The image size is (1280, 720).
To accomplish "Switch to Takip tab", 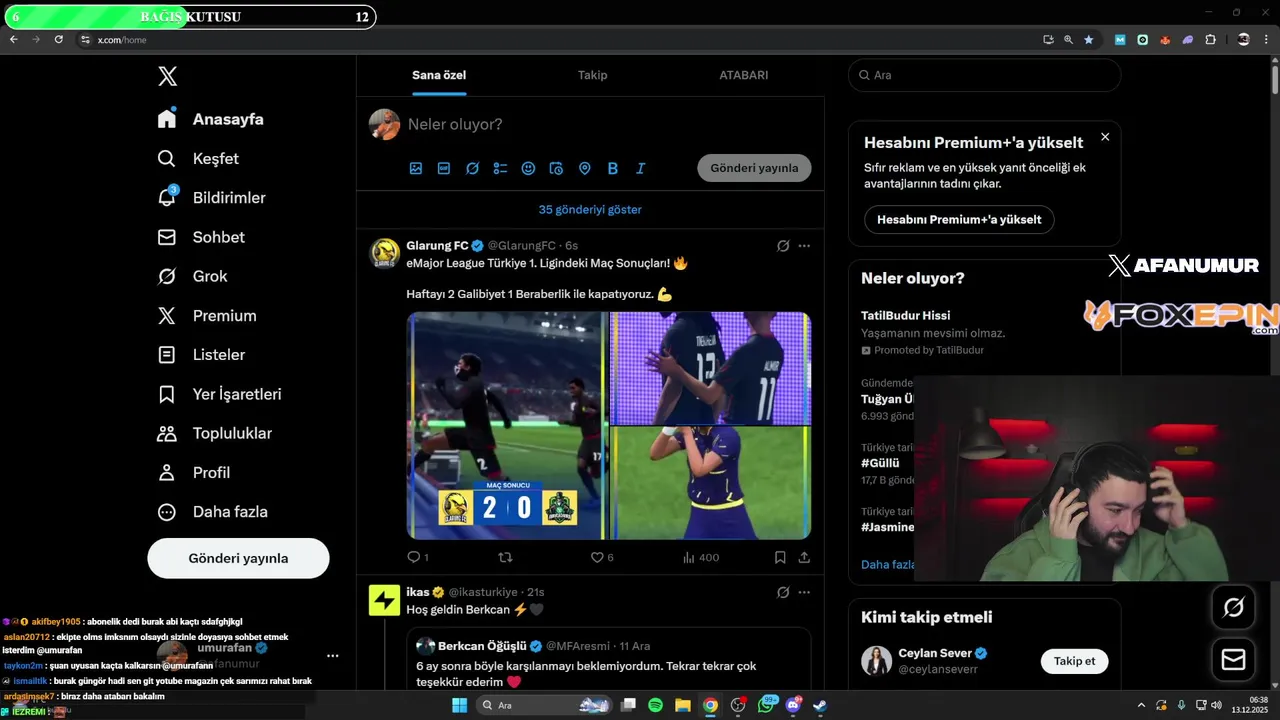I will (x=592, y=75).
